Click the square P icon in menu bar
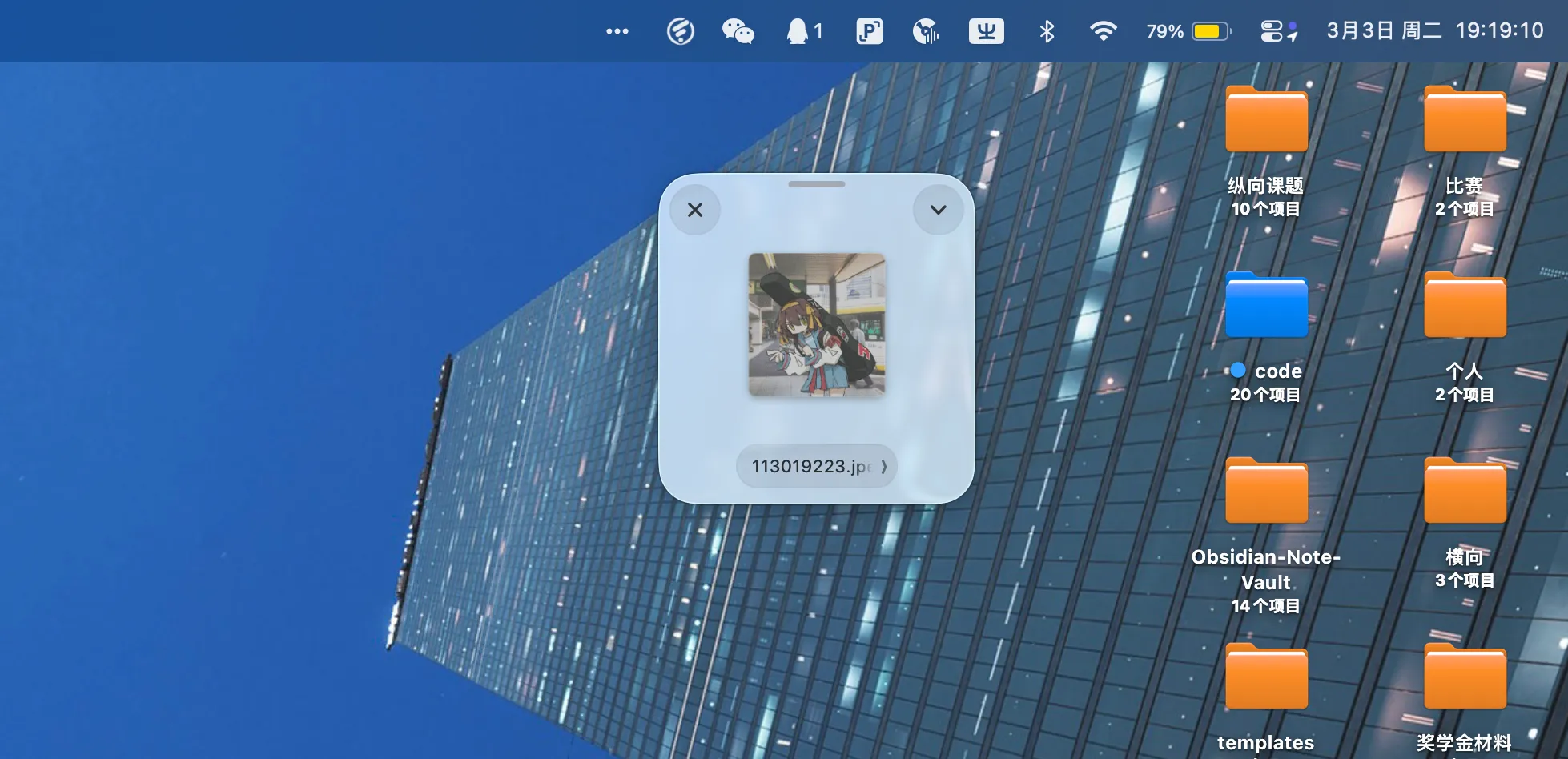The width and height of the screenshot is (1568, 759). (x=869, y=31)
